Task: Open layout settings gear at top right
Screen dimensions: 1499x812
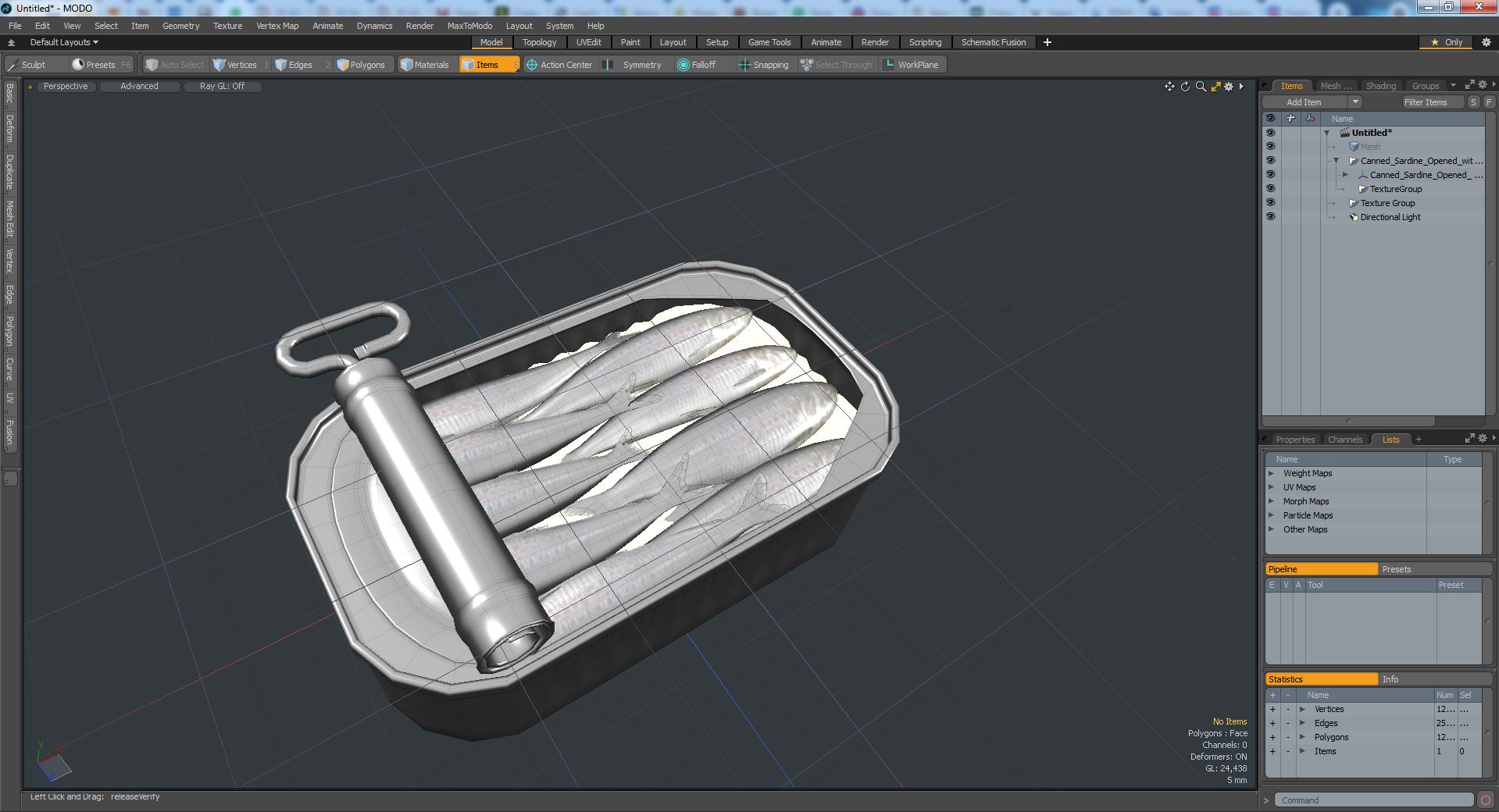Action: (x=1487, y=42)
